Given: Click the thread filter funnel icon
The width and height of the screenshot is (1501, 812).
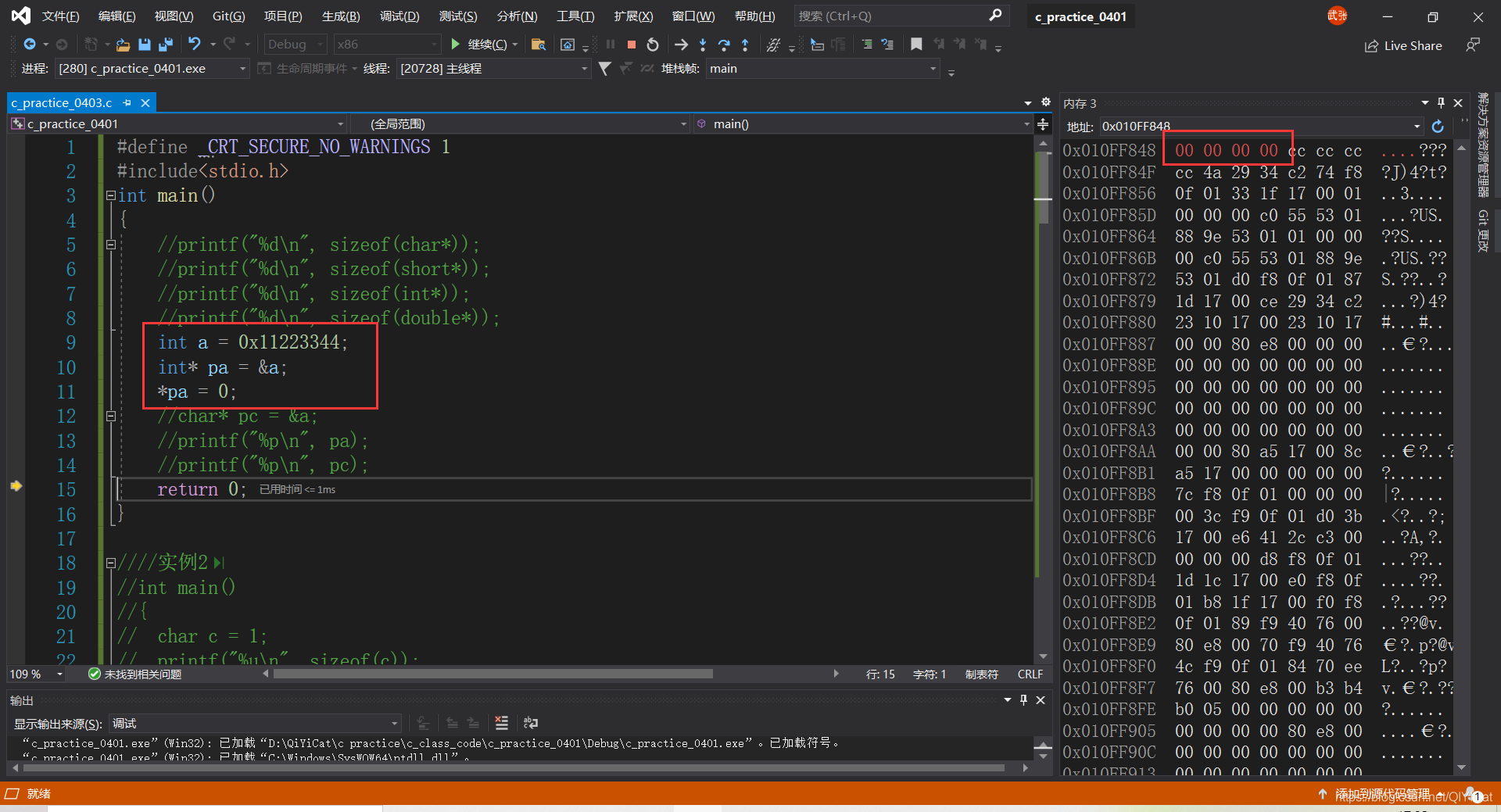Looking at the screenshot, I should pos(604,69).
